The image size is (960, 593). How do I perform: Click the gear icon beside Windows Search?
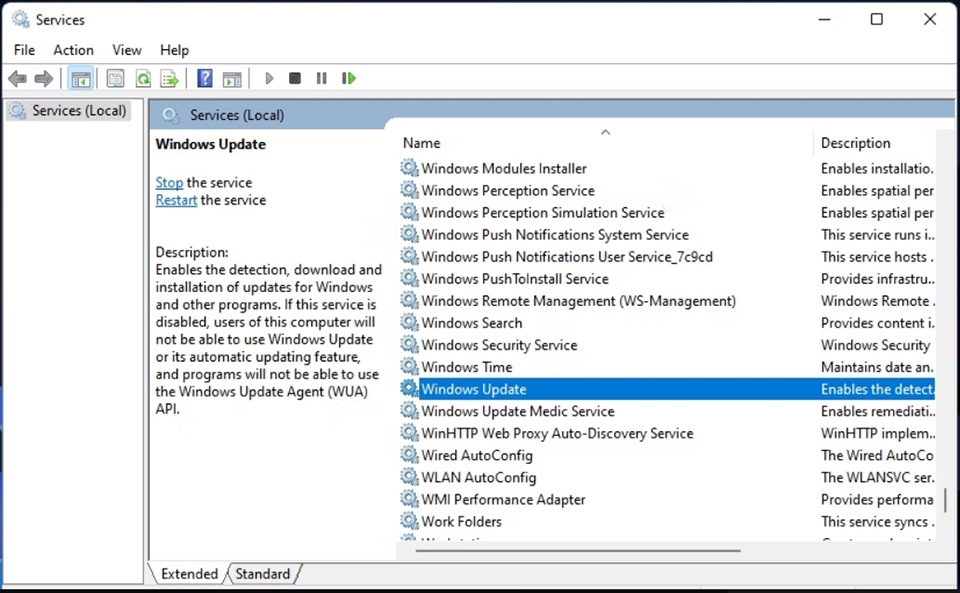pos(410,322)
